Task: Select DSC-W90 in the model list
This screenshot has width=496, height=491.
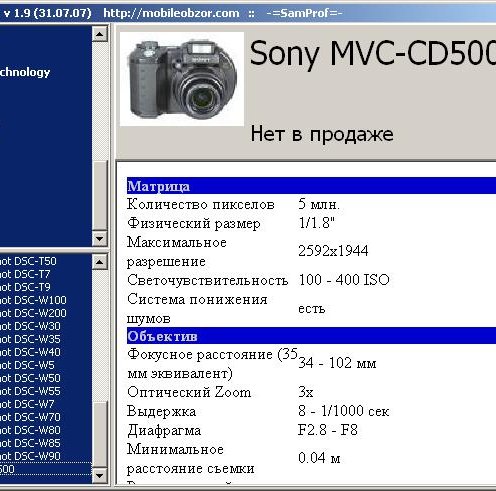Action: tap(30, 456)
